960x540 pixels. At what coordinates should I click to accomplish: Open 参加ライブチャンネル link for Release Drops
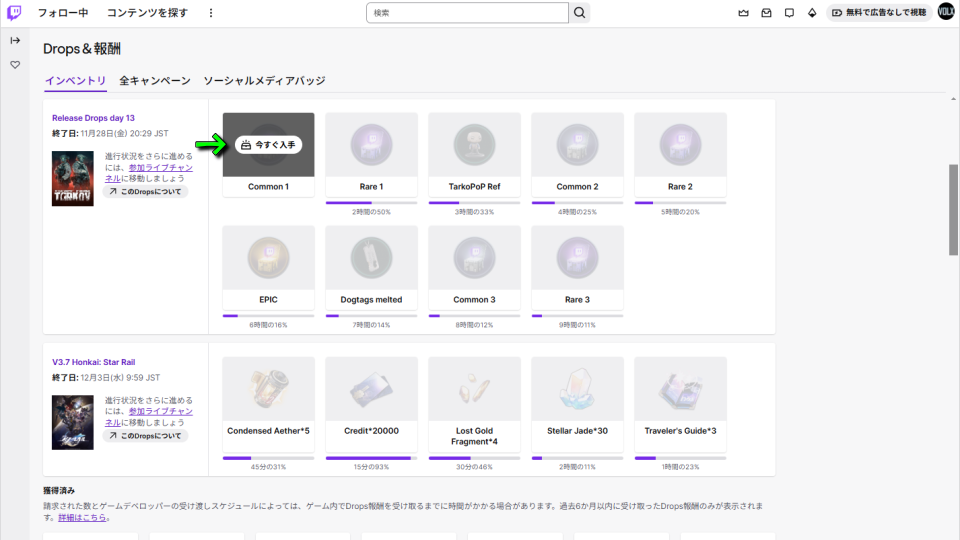click(149, 173)
